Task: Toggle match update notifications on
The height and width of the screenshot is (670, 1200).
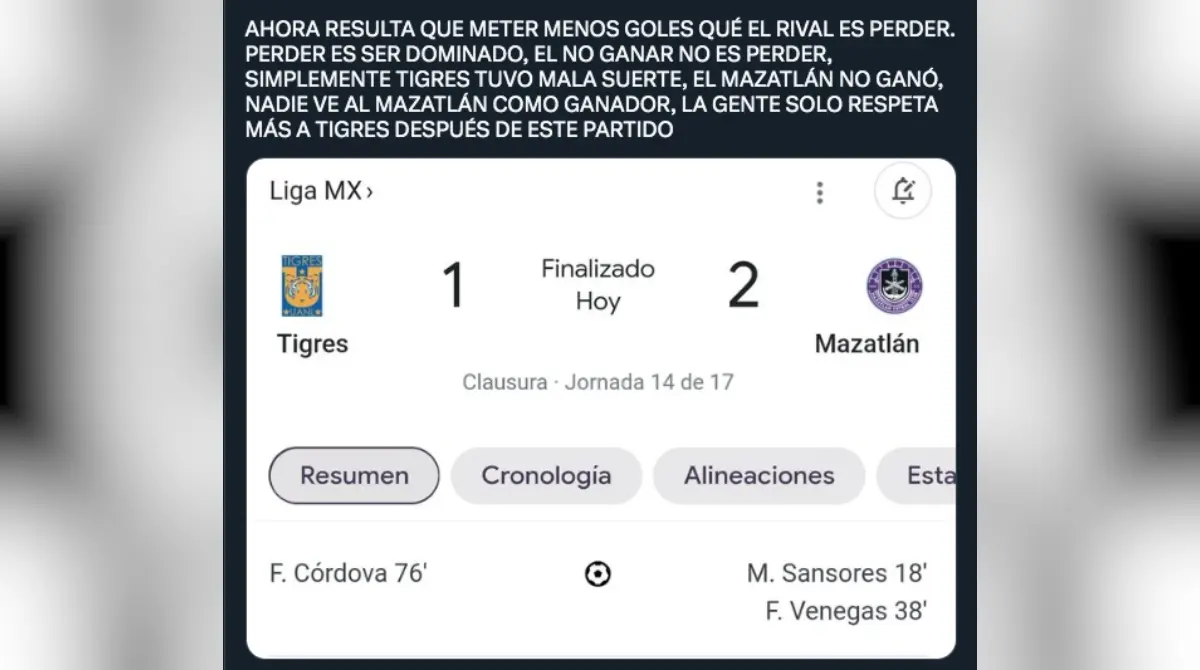Action: click(x=902, y=190)
